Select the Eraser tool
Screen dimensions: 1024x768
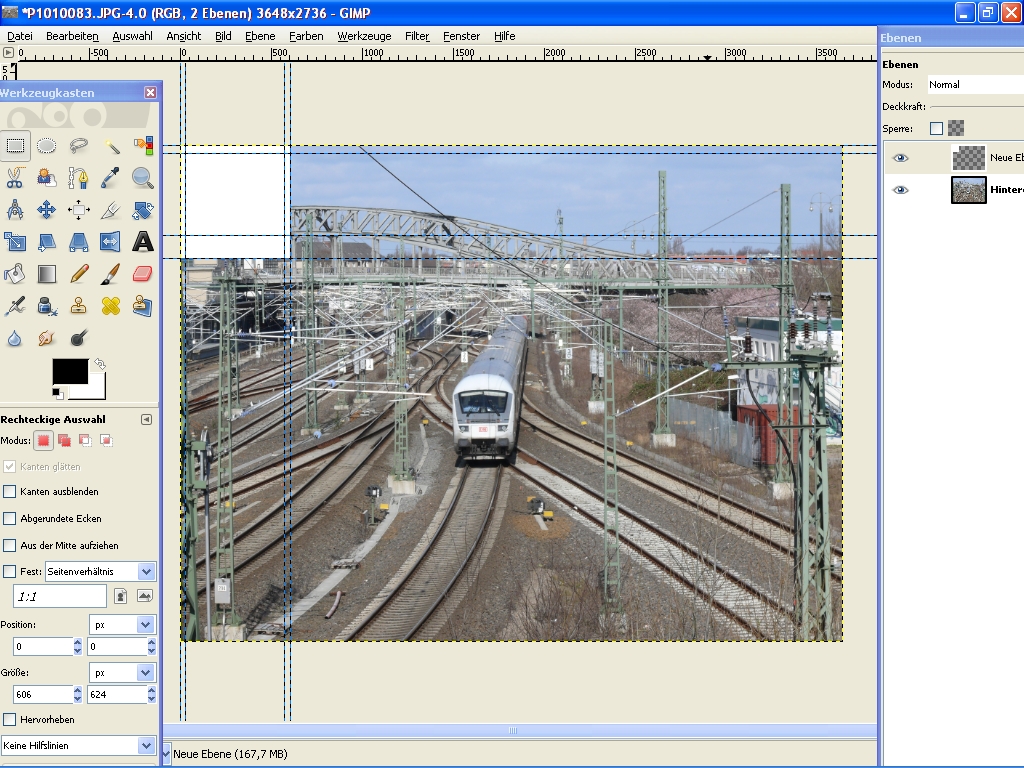point(143,274)
